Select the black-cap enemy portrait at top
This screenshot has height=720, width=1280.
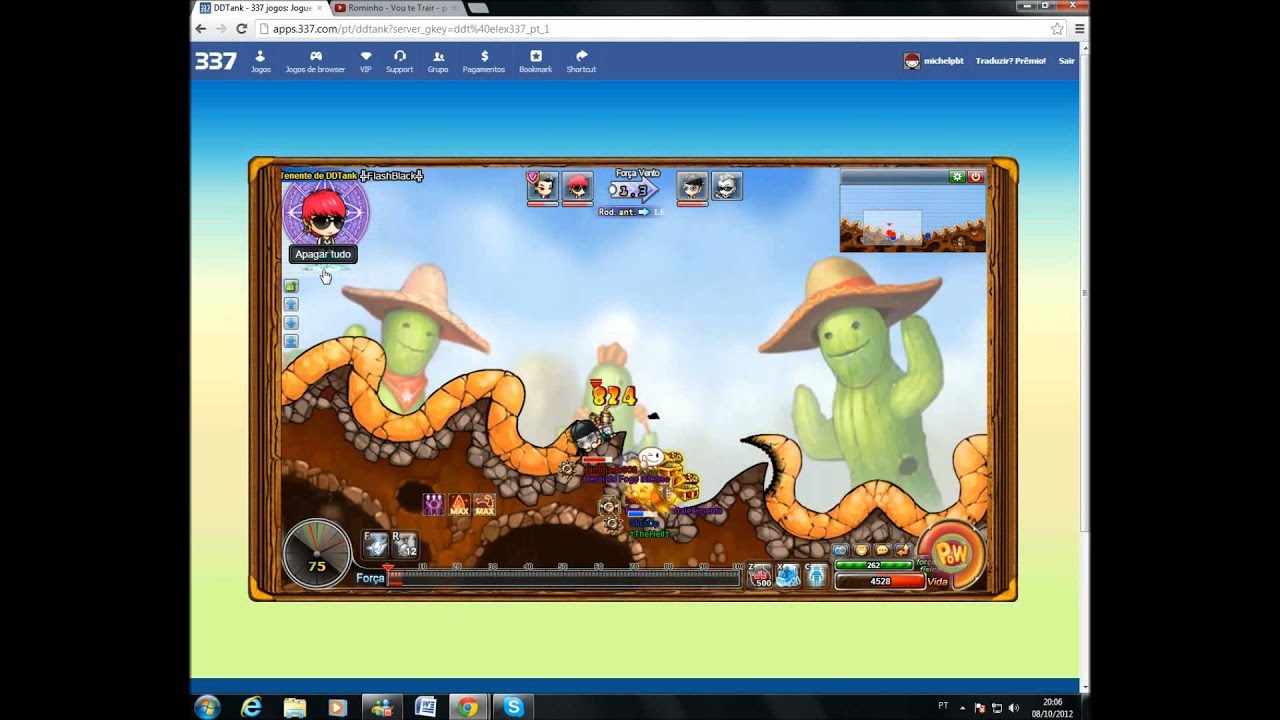pyautogui.click(x=692, y=187)
